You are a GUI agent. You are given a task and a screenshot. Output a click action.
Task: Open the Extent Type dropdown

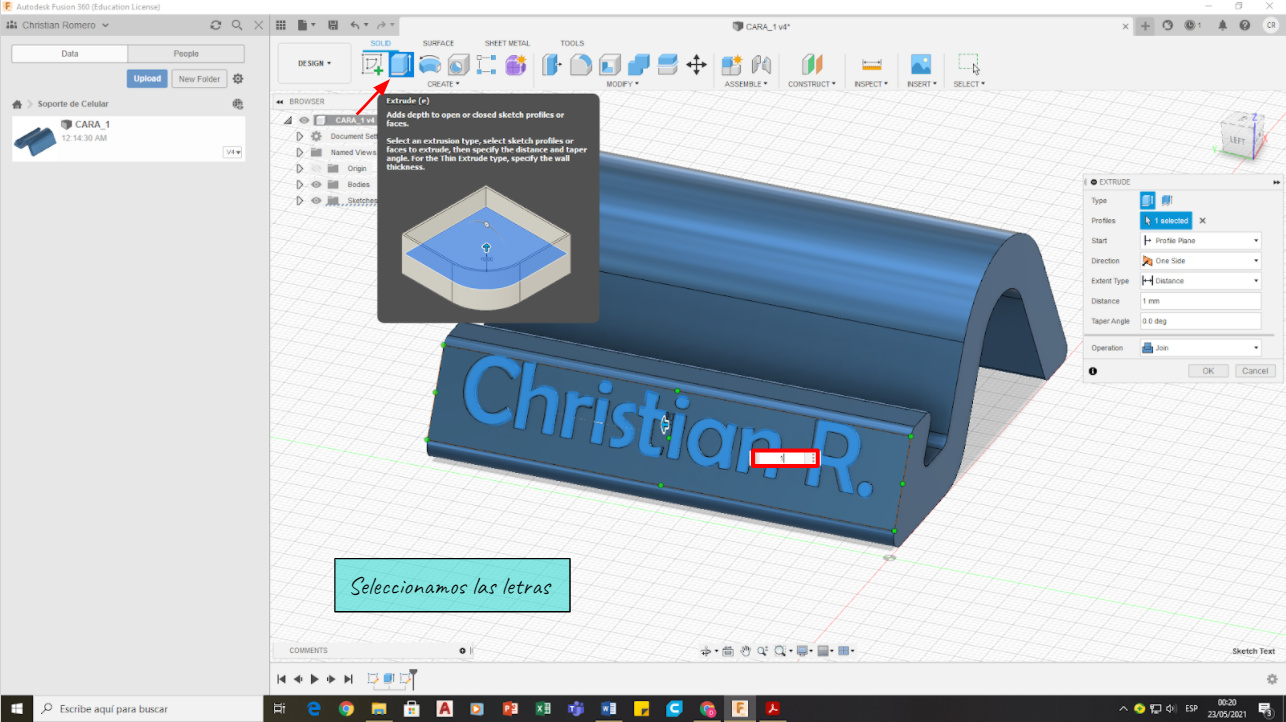(x=1200, y=281)
